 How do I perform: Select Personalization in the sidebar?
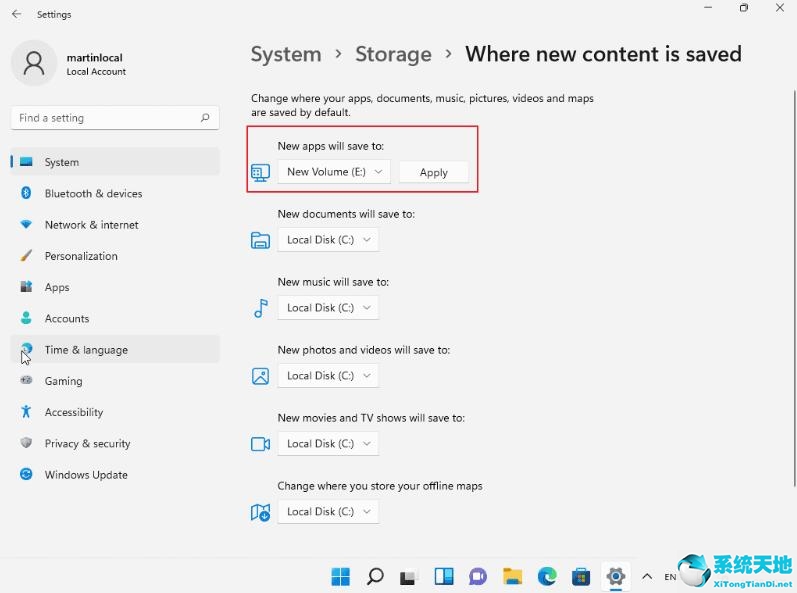(x=115, y=256)
